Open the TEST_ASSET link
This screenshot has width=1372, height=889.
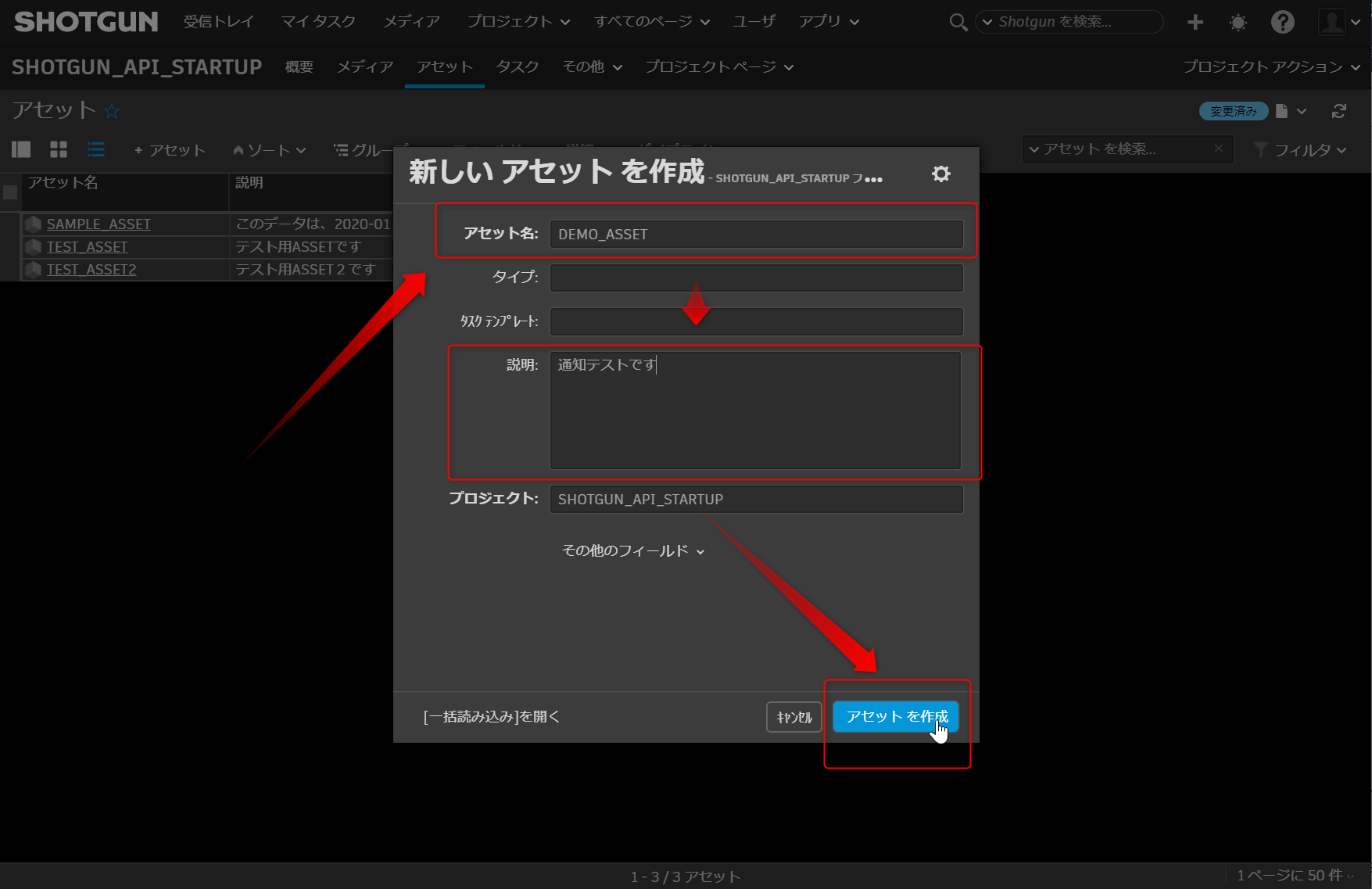coord(87,247)
